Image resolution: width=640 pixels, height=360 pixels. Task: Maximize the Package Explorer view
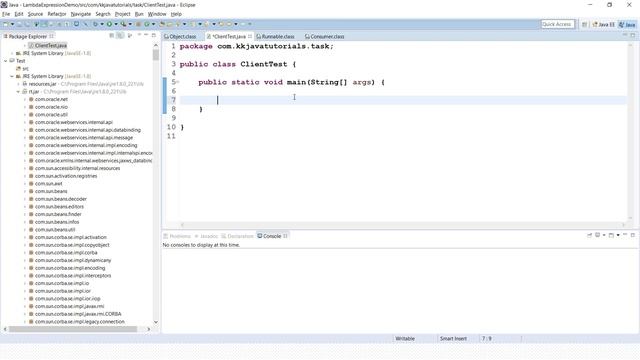click(153, 36)
